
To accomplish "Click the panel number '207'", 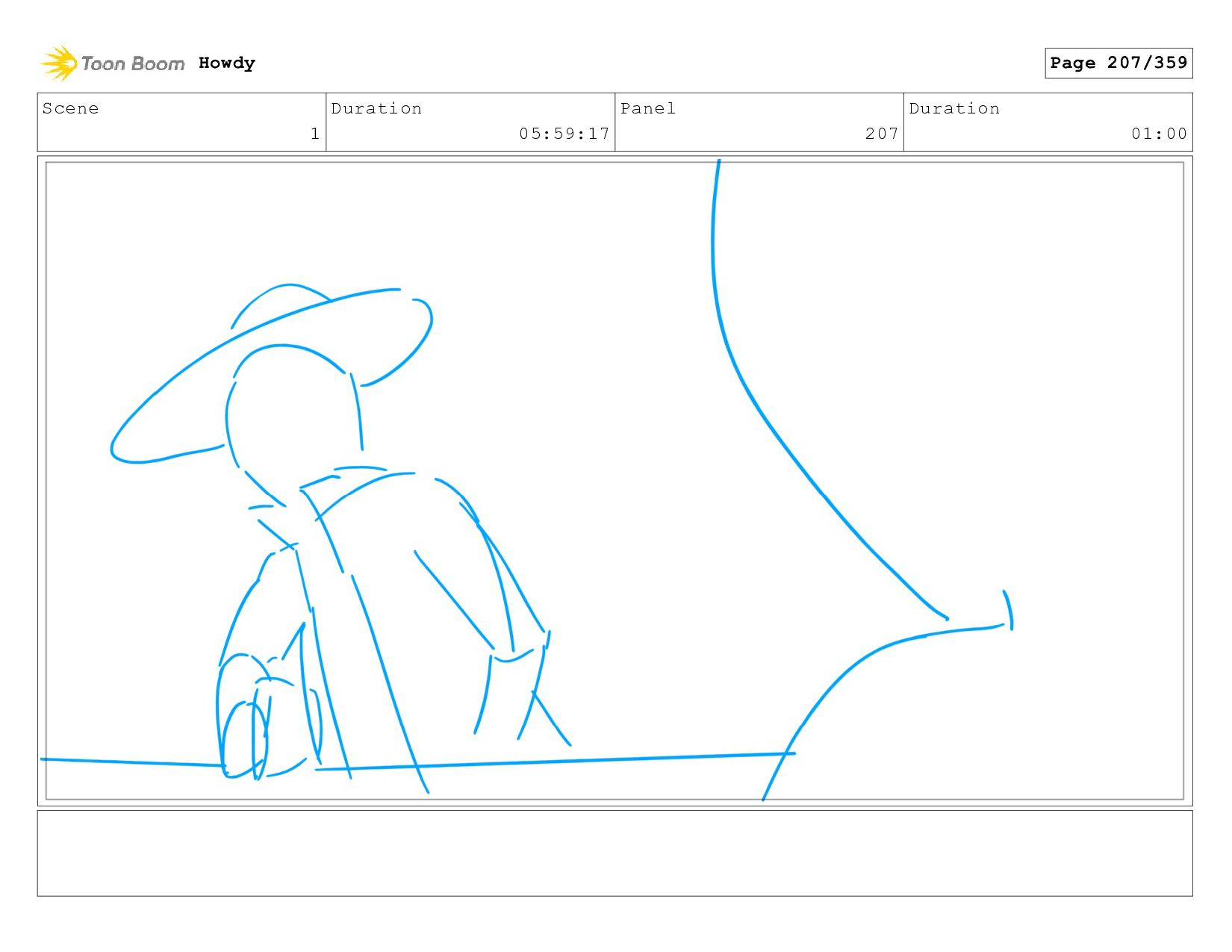I will coord(882,134).
